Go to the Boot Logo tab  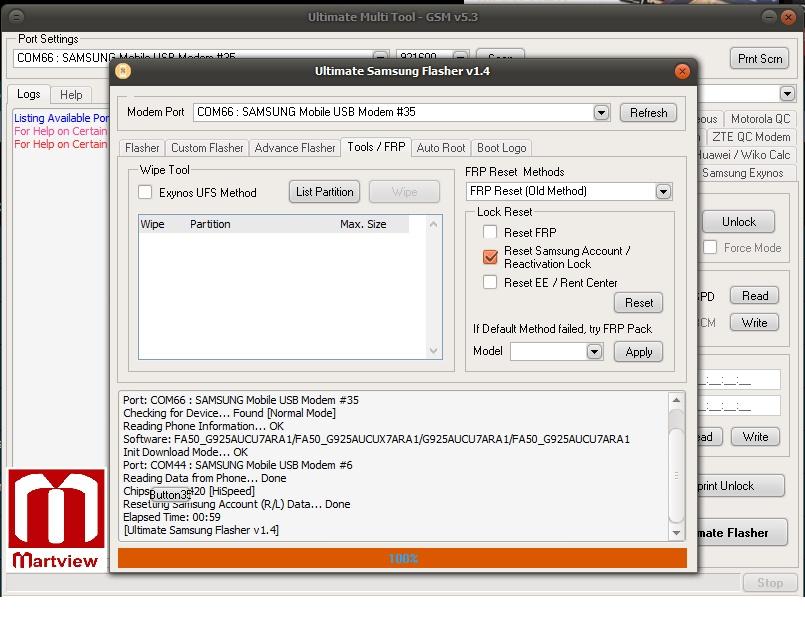coord(502,148)
